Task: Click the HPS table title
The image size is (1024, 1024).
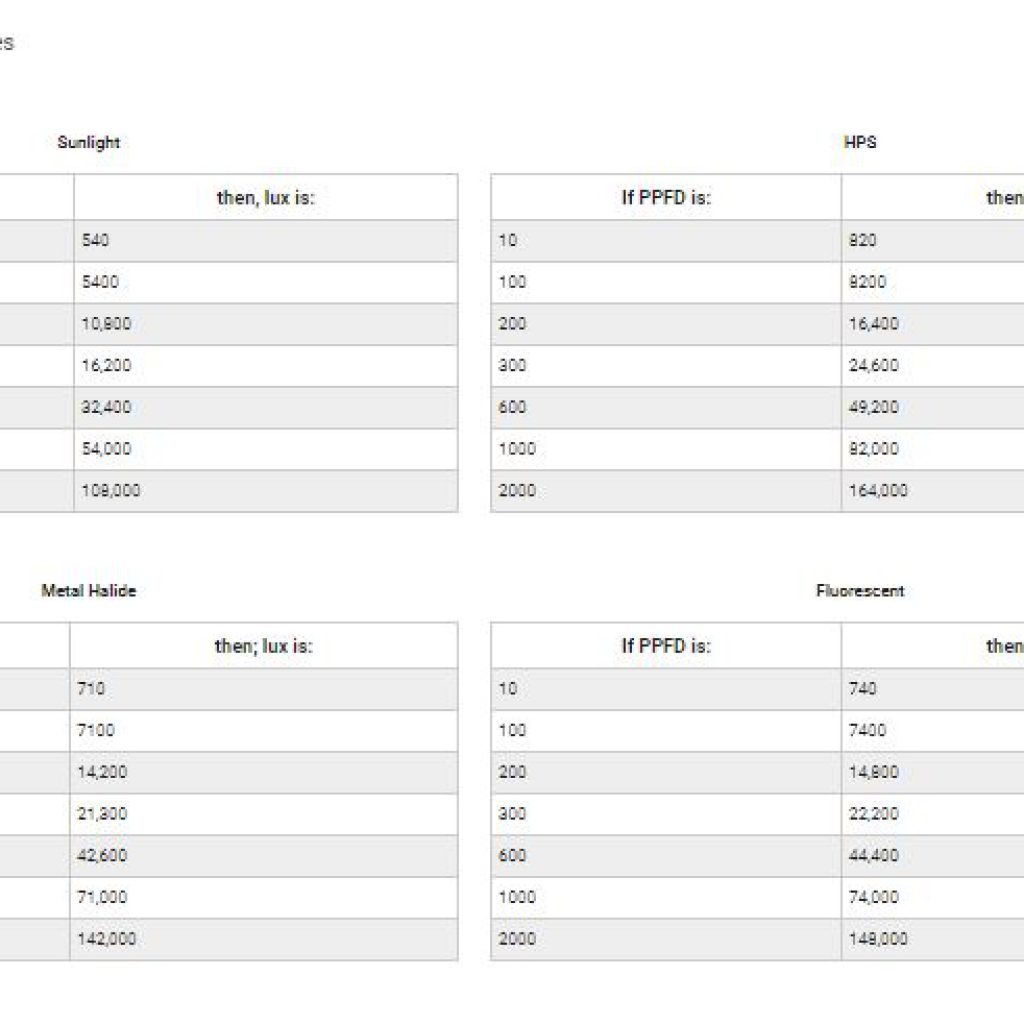Action: (860, 143)
